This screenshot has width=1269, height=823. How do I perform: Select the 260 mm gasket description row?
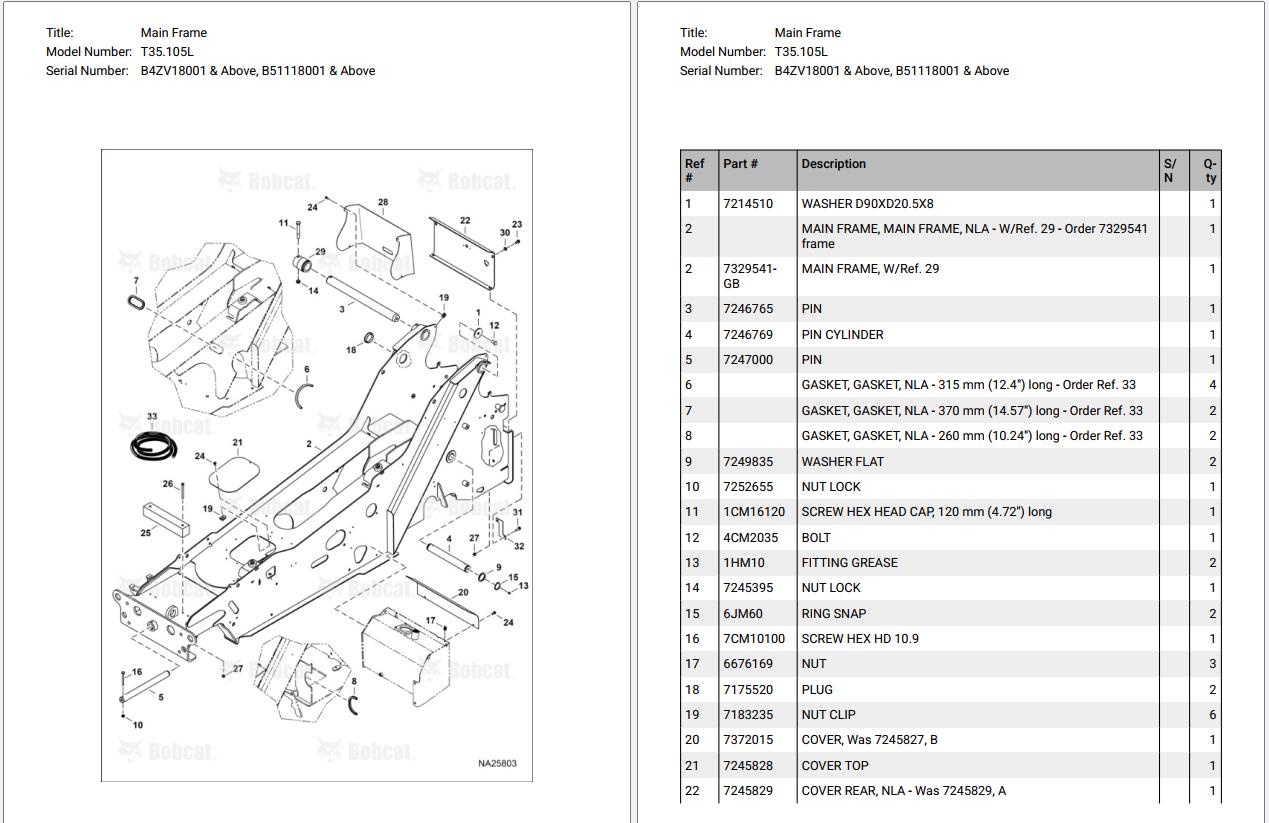point(972,436)
